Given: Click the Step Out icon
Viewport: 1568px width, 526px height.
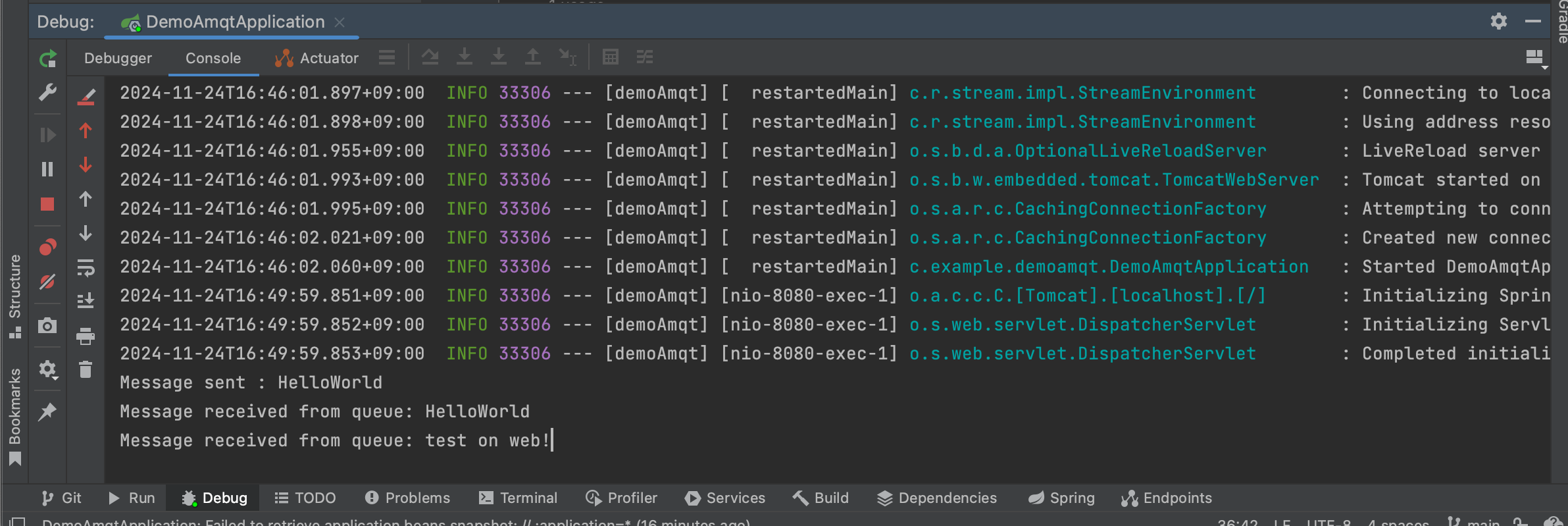Looking at the screenshot, I should 533,57.
